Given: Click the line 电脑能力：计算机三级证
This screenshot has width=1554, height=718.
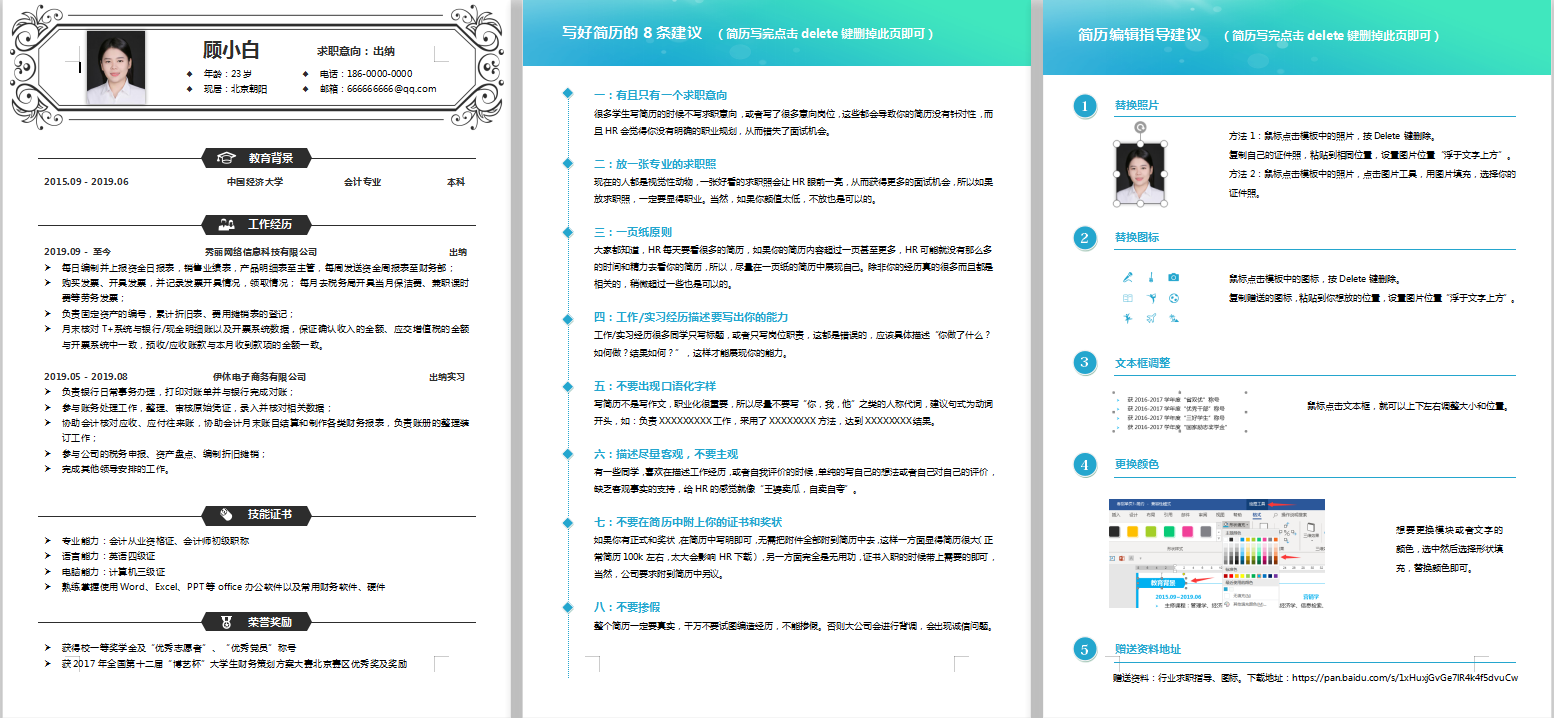Looking at the screenshot, I should [113, 571].
